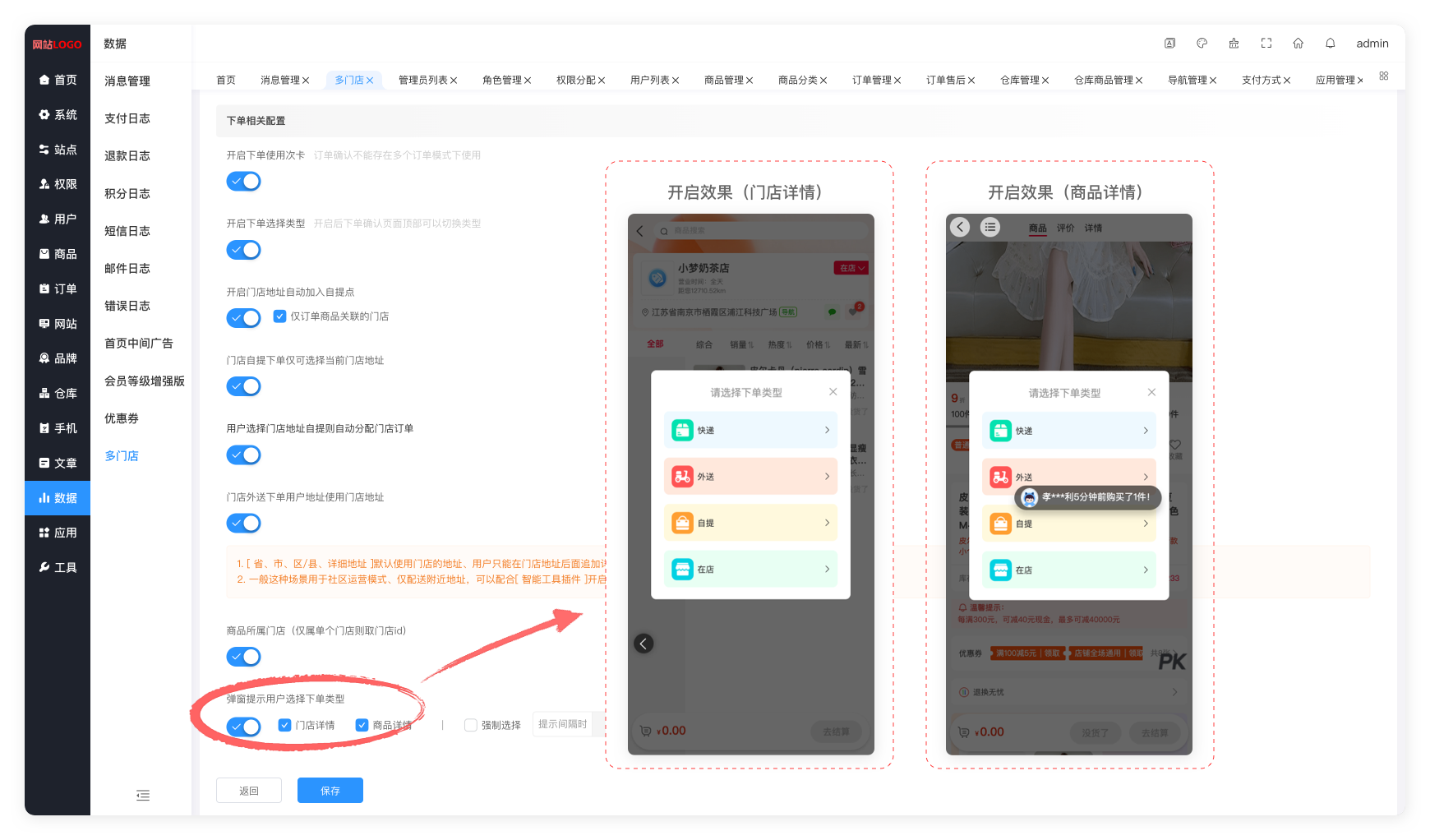Screen dimensions: 1430x840
Task: Open 支付日志 in the data submenu
Action: point(127,118)
